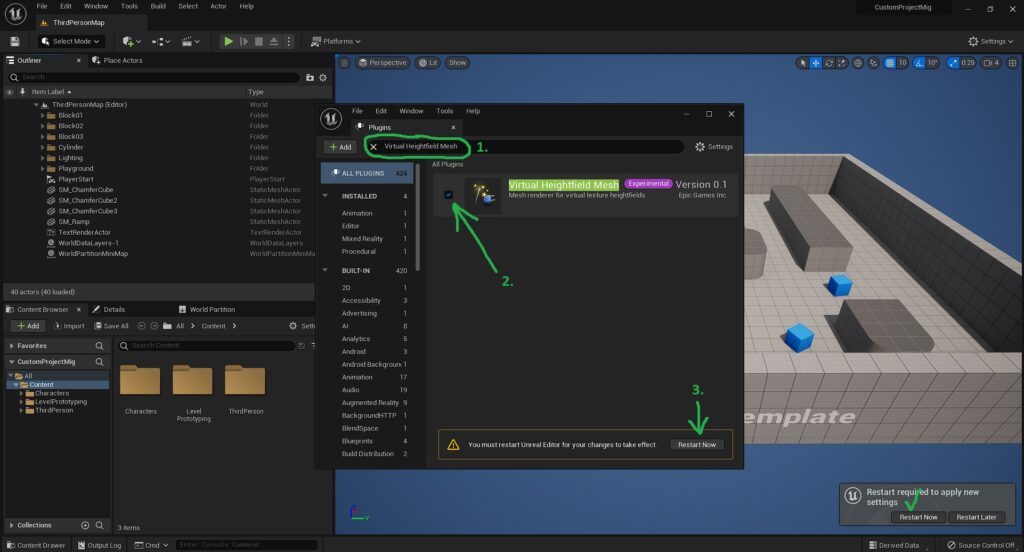Image resolution: width=1024 pixels, height=552 pixels.
Task: Collapse the BUILT-IN plugin category
Action: pyautogui.click(x=325, y=270)
